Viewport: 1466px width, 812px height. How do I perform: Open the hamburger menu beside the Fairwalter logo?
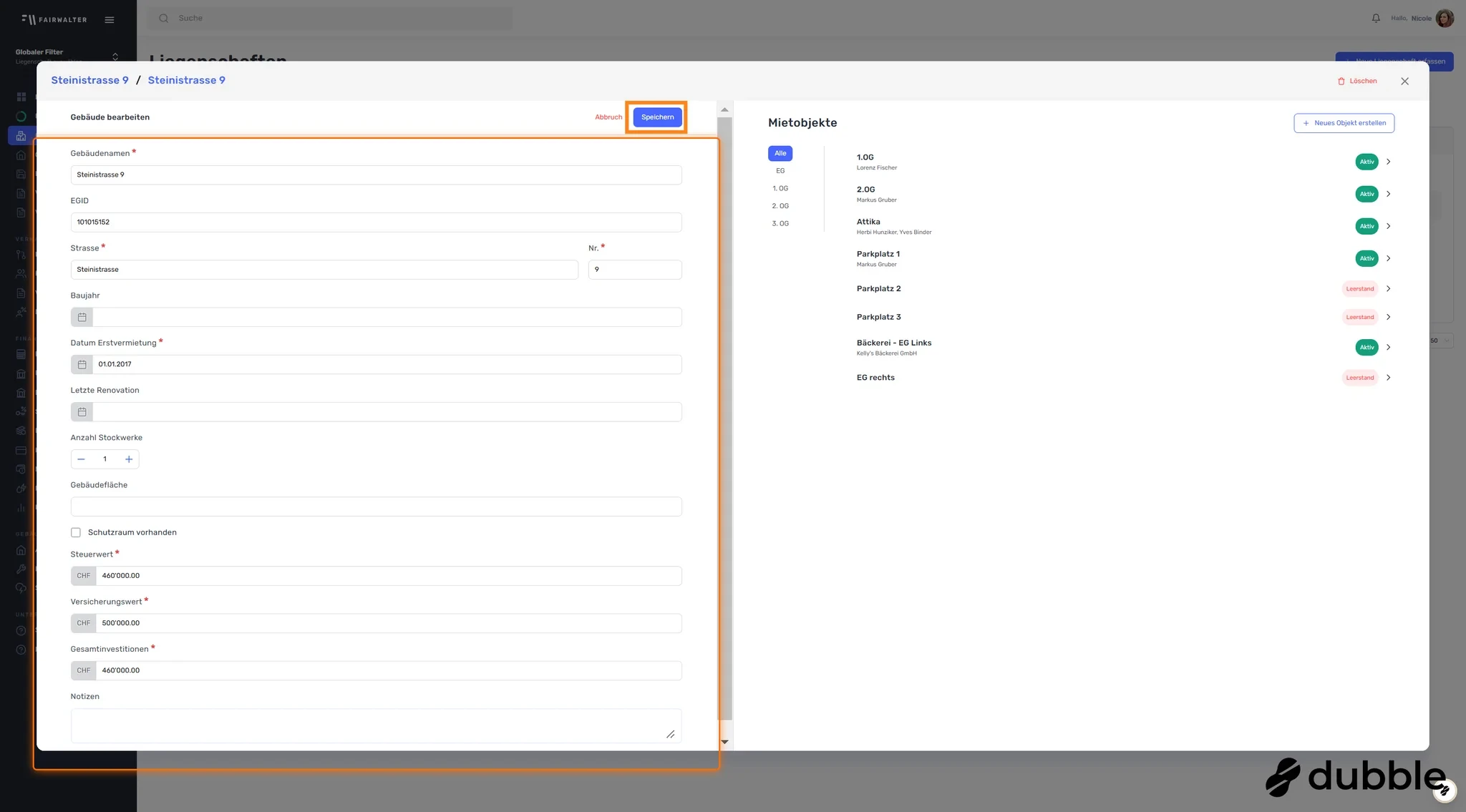tap(110, 19)
